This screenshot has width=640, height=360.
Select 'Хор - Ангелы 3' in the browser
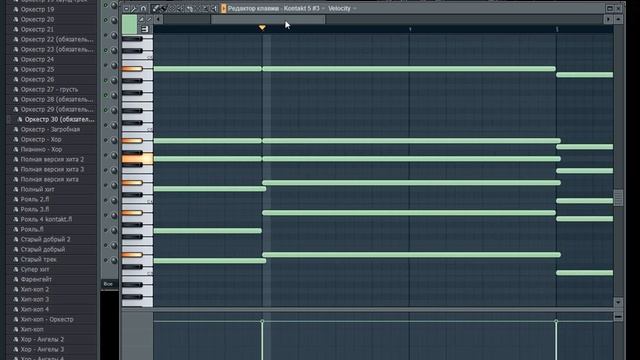point(42,349)
